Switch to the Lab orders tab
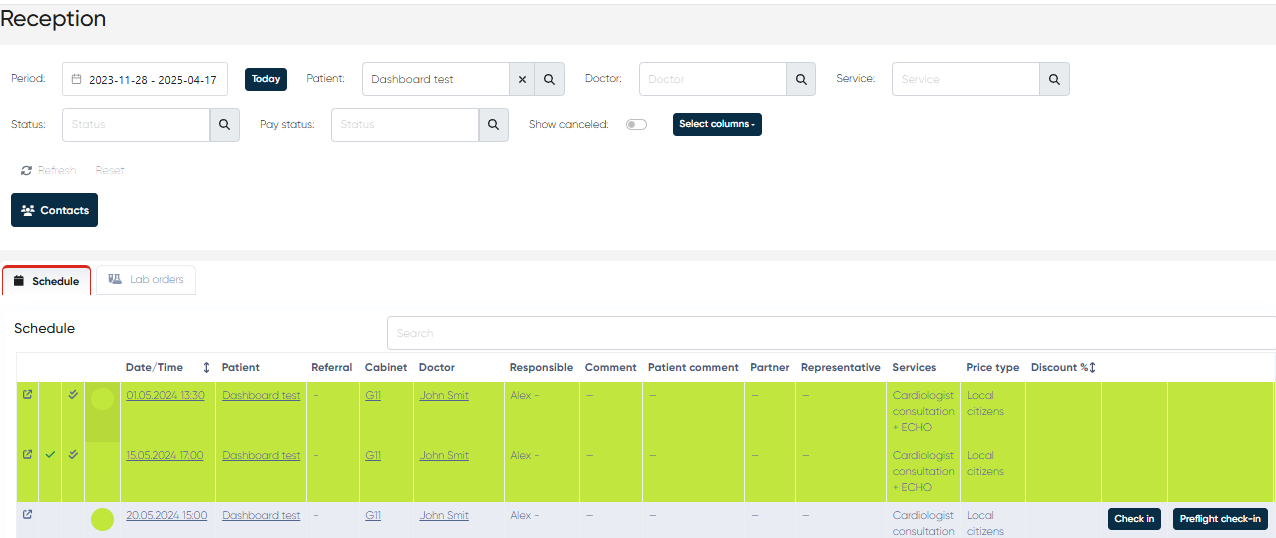1276x538 pixels. pyautogui.click(x=146, y=280)
